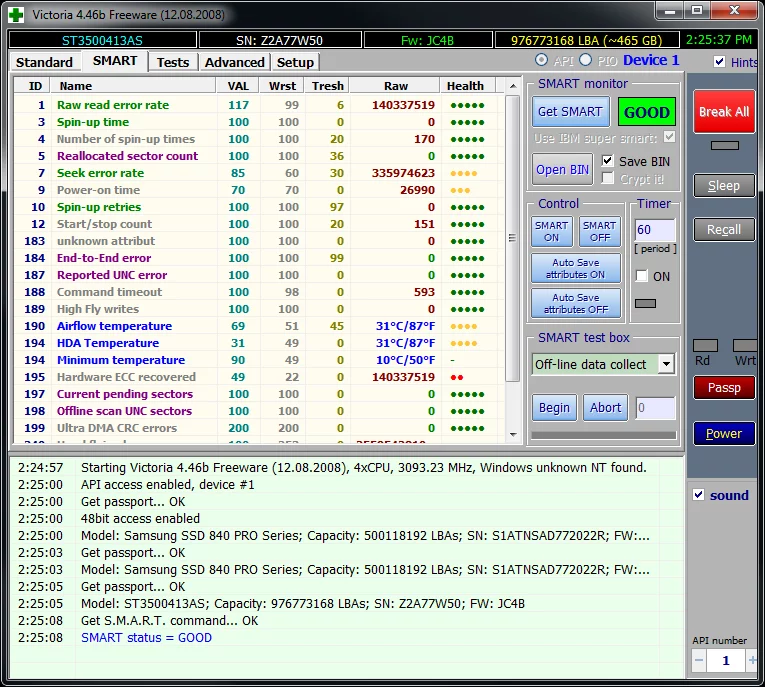
Task: Click the Timer period input field
Action: pyautogui.click(x=655, y=230)
